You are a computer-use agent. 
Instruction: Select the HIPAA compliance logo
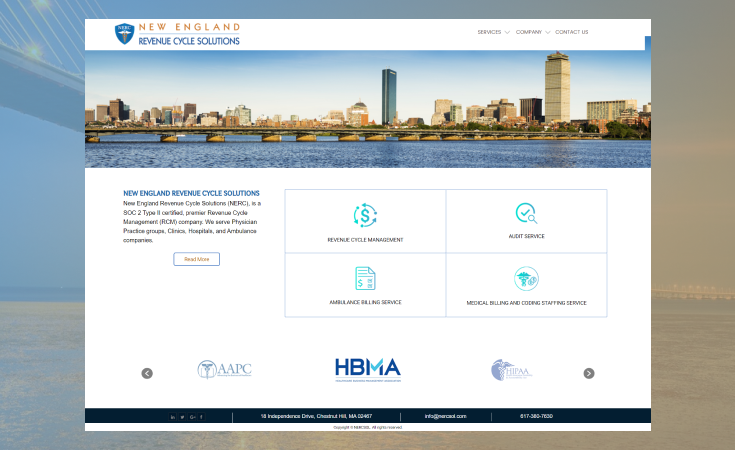[511, 370]
